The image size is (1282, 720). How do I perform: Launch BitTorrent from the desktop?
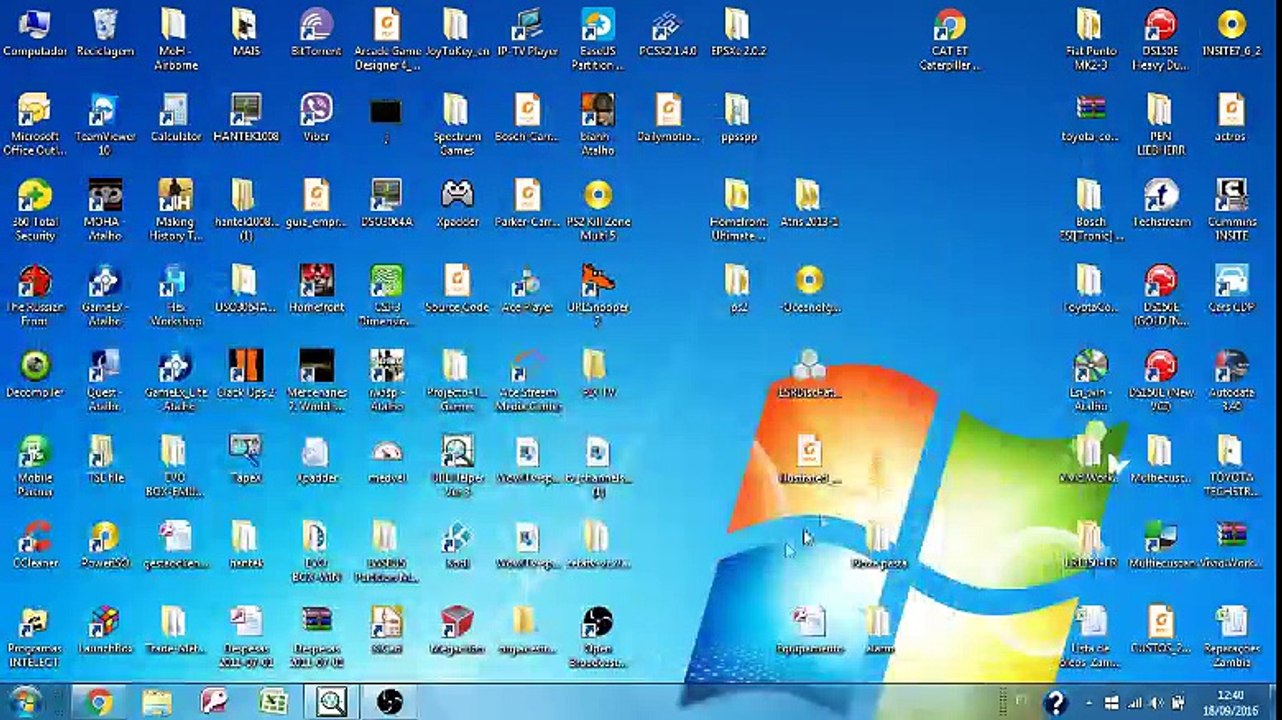(x=316, y=33)
